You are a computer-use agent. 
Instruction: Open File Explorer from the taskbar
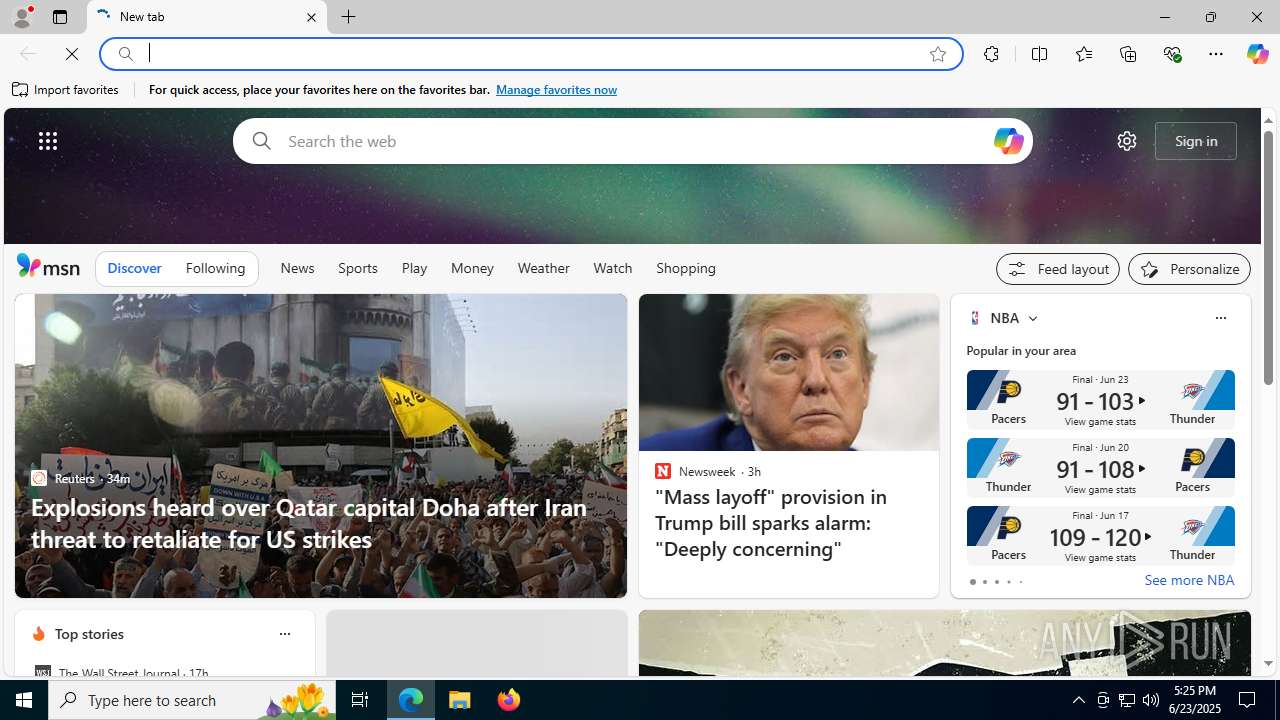coord(460,700)
